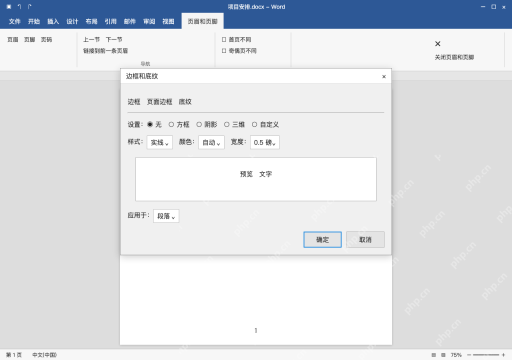Select the 无 border setting radio
Viewport: 512px width, 360px height.
click(x=150, y=124)
